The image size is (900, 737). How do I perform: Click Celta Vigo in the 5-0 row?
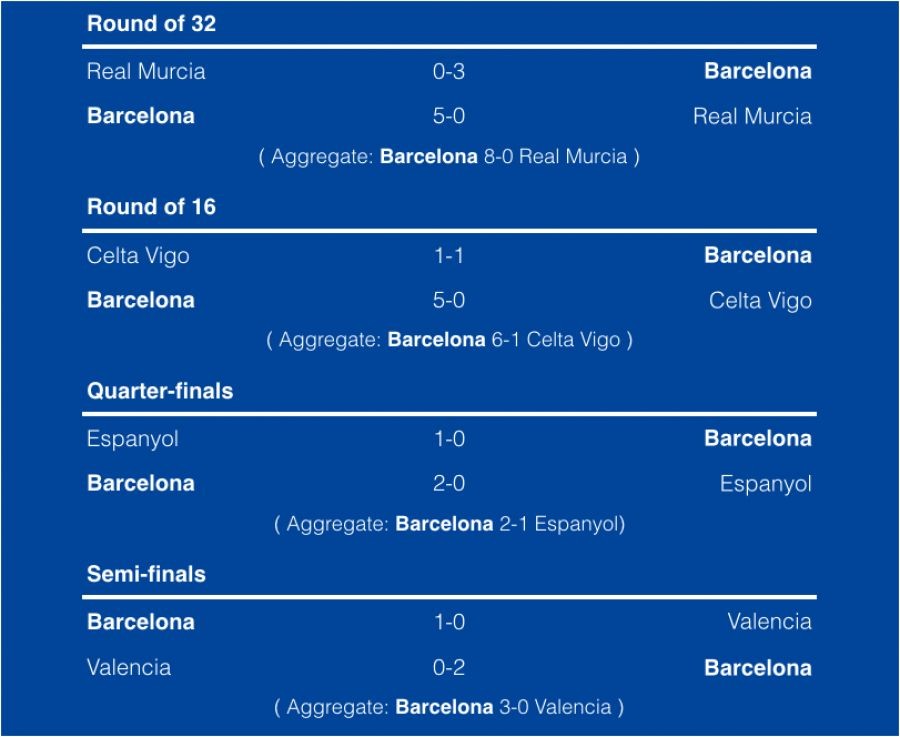[x=760, y=301]
